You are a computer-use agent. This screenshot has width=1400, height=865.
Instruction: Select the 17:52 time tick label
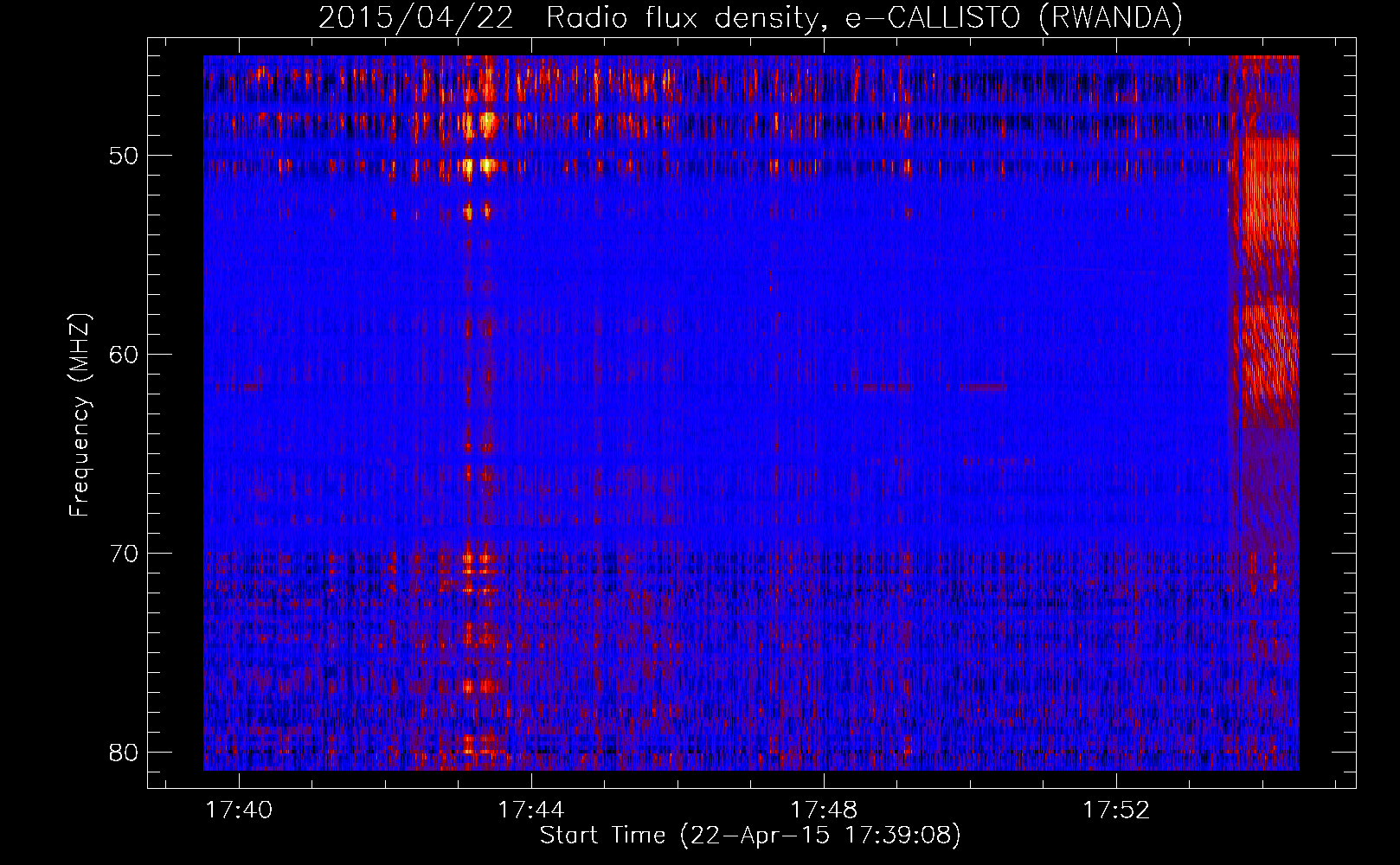1116,811
